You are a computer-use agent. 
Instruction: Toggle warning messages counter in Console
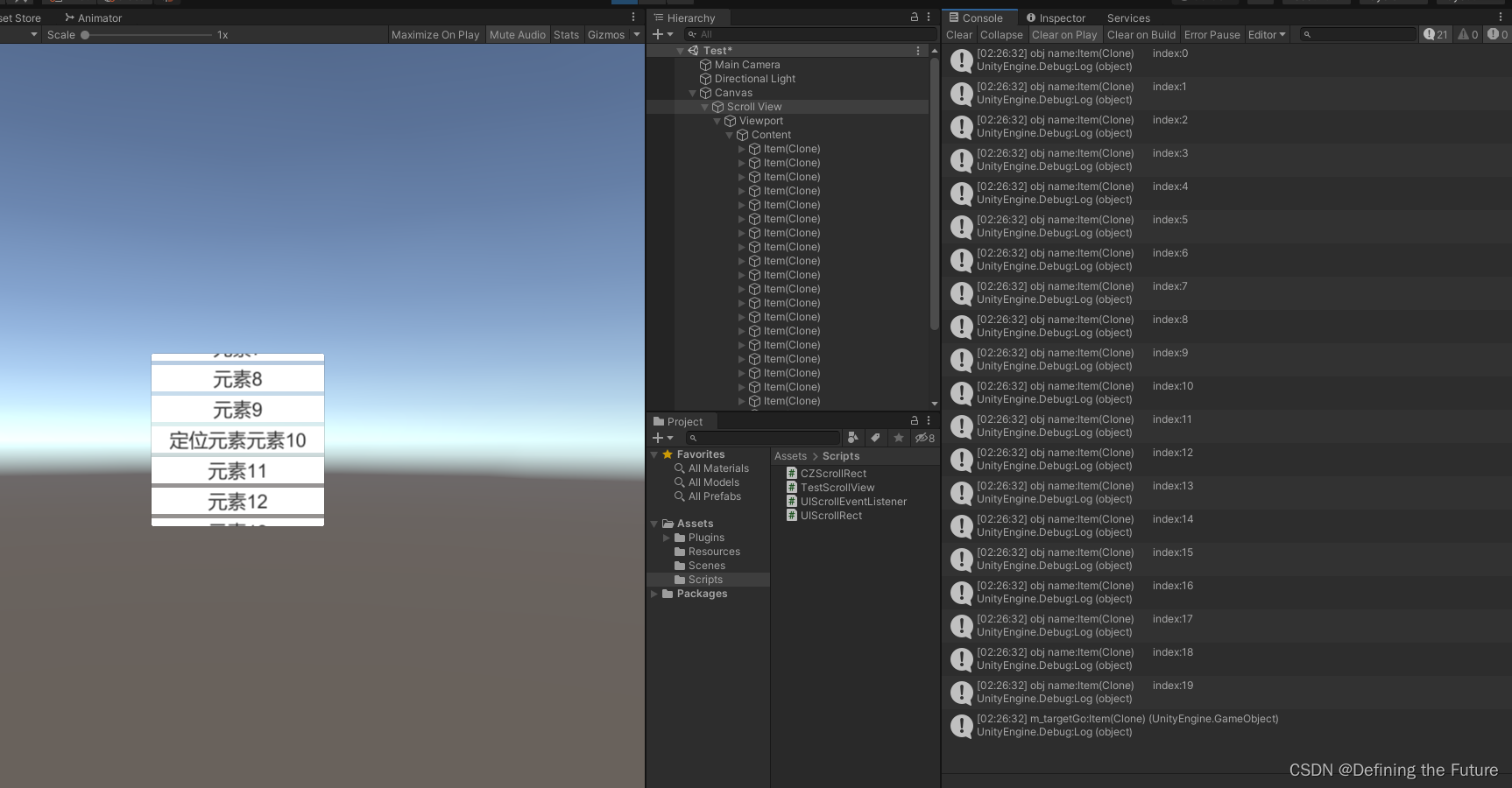click(1468, 34)
